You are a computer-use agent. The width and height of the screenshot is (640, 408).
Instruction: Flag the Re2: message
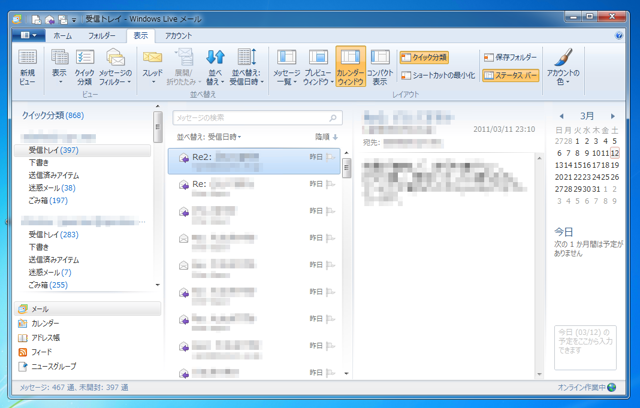330,157
